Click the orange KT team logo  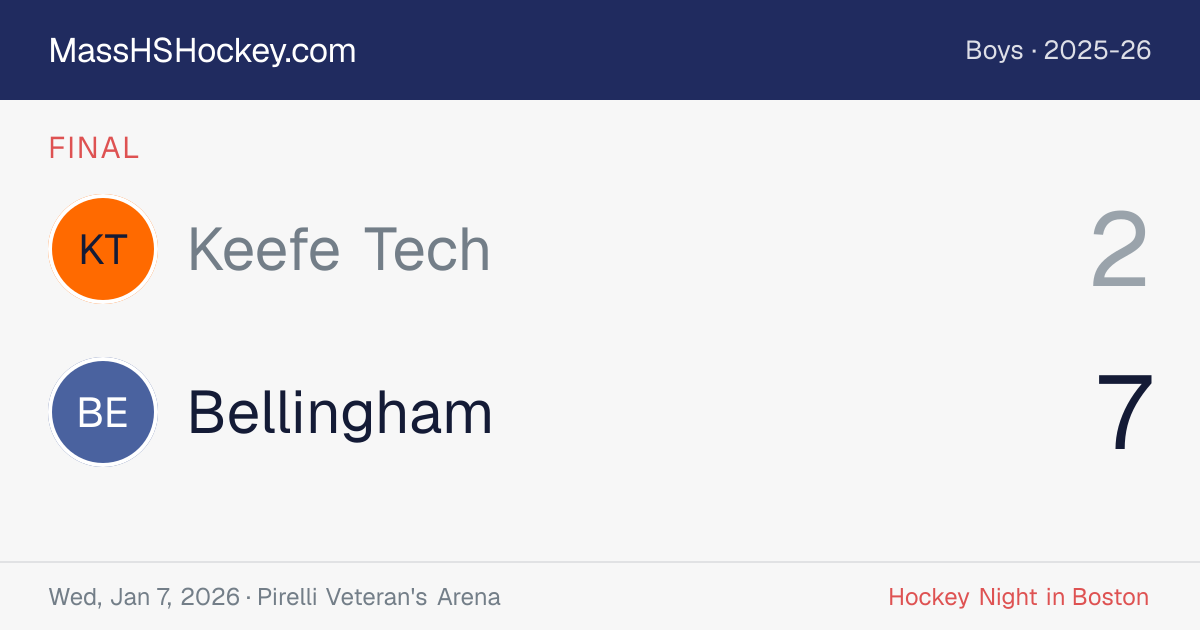point(103,249)
